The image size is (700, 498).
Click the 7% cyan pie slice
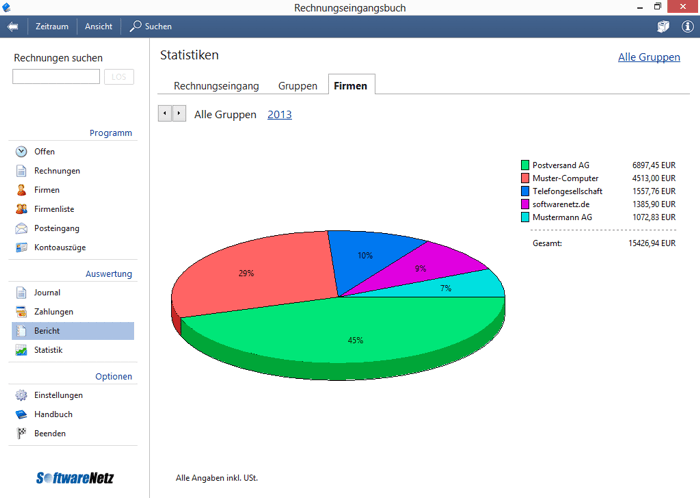[x=446, y=288]
